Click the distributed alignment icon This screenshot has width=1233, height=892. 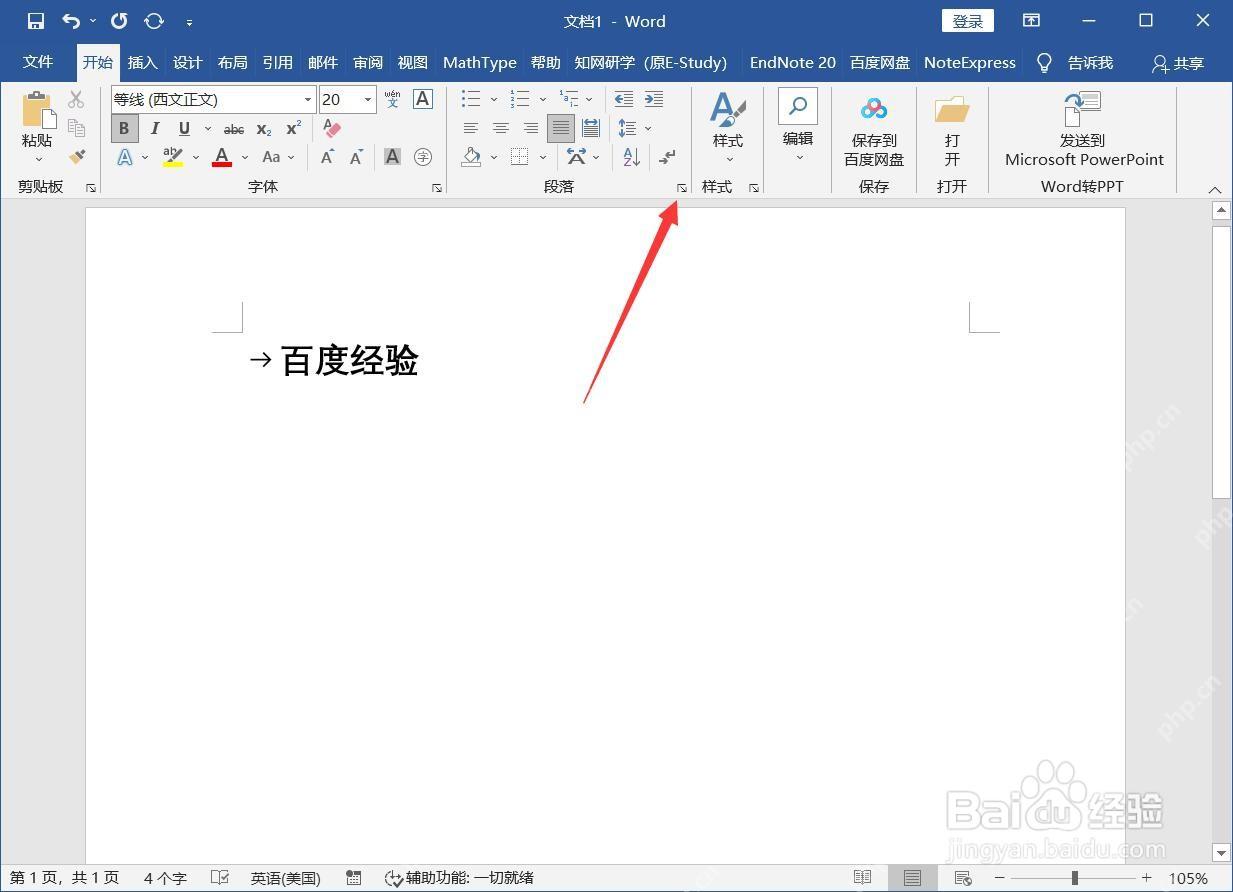tap(591, 128)
